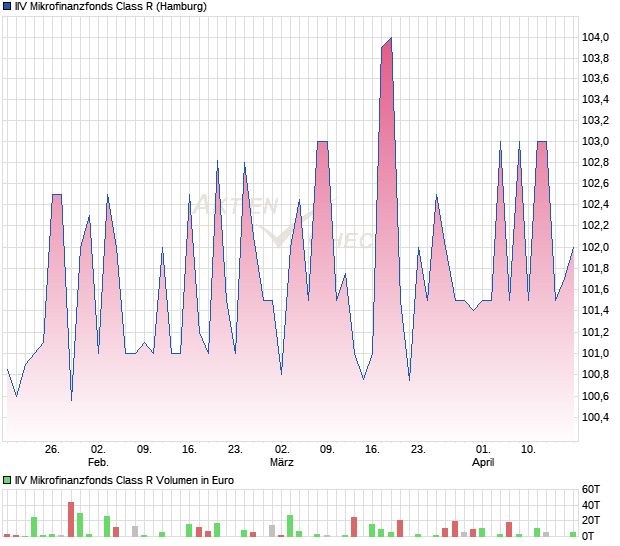Click the '01.' date label above April
This screenshot has width=620, height=546.
point(483,450)
